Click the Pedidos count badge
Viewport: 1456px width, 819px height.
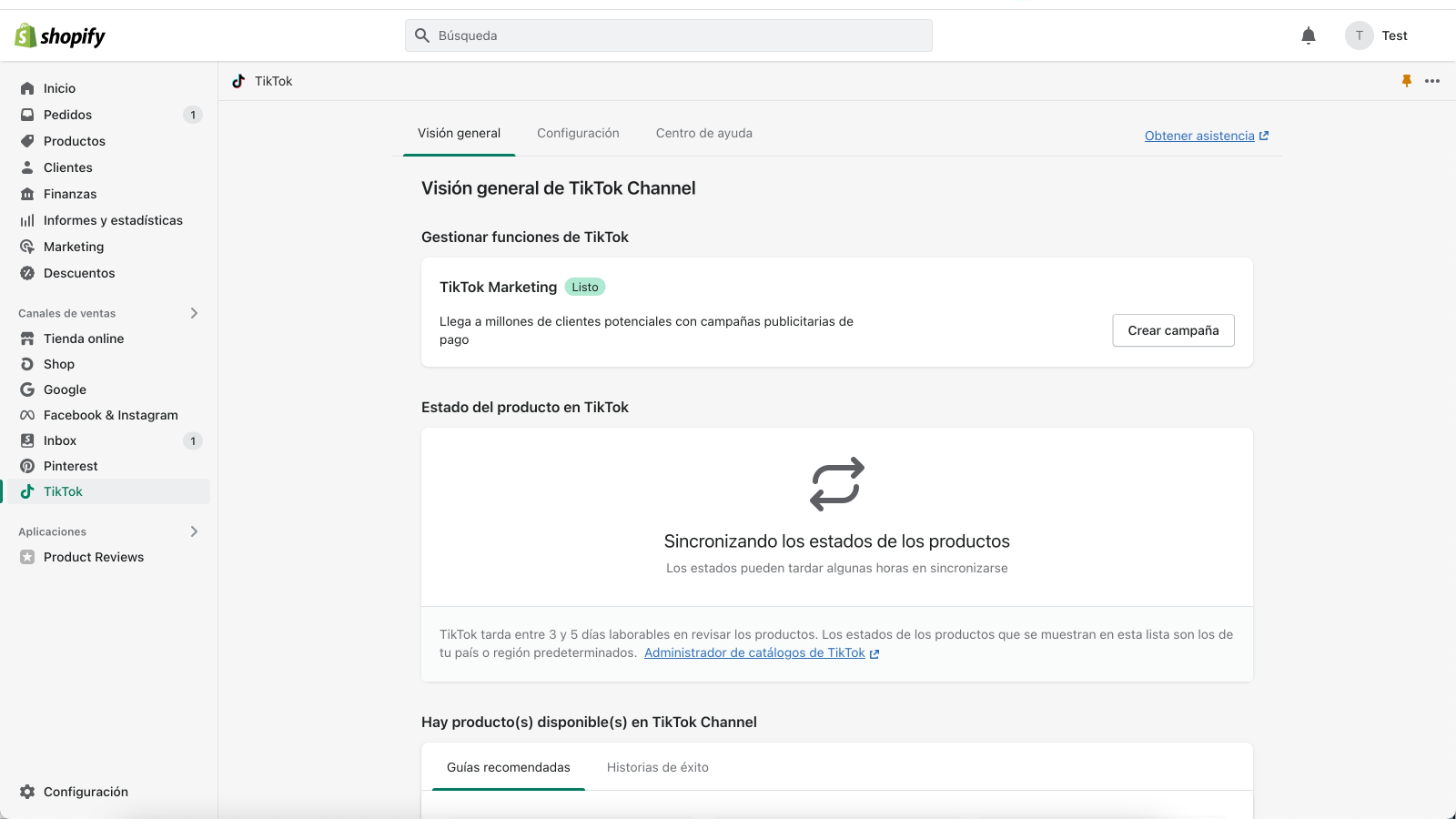193,115
